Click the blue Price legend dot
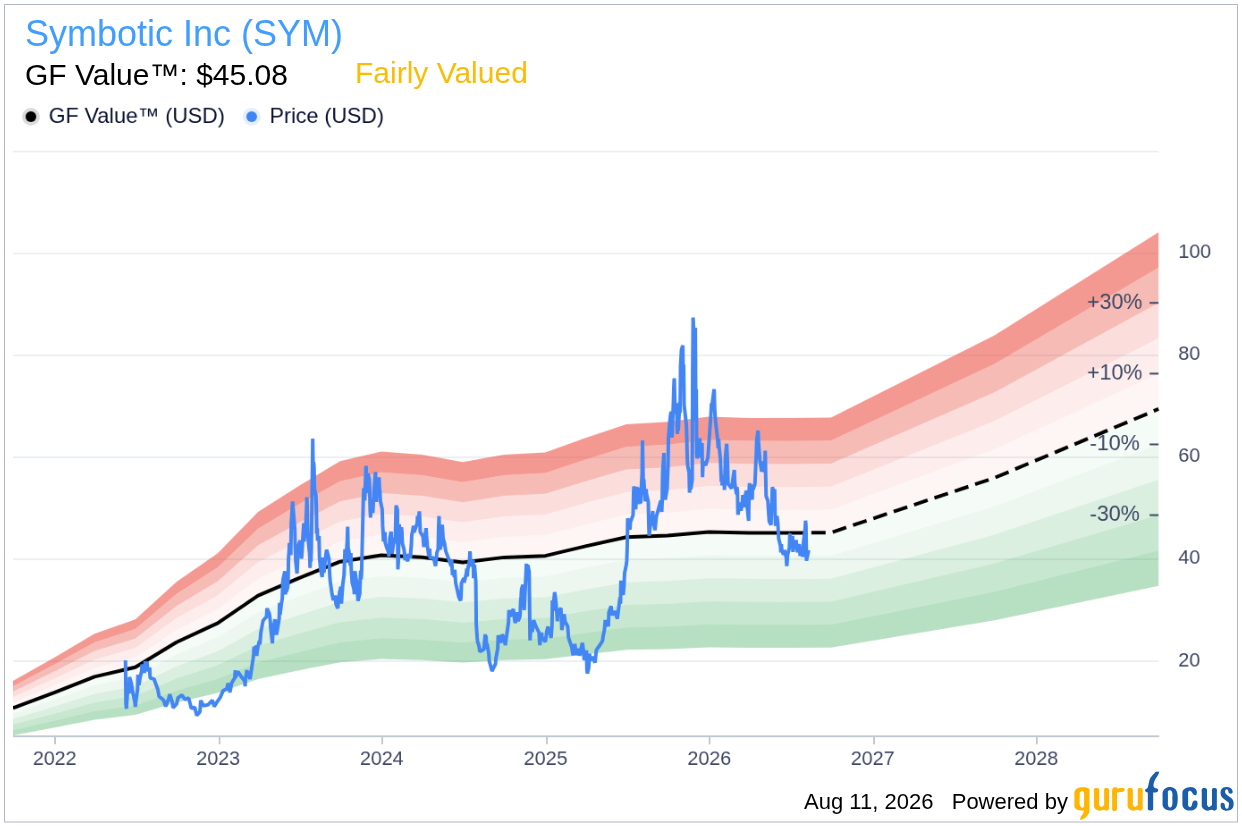 (252, 117)
